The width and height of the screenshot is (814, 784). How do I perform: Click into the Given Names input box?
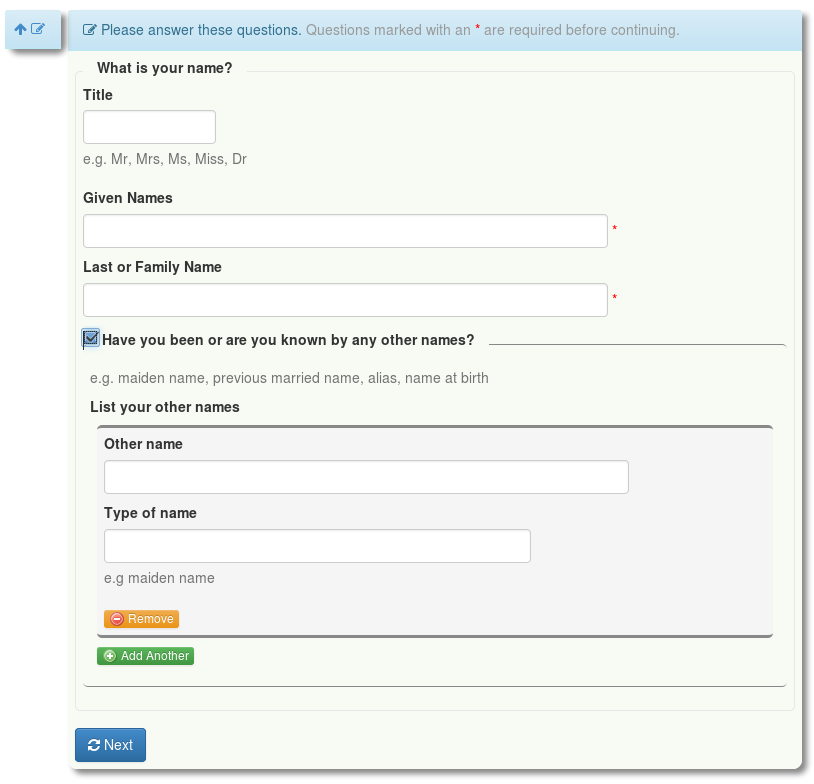[345, 231]
